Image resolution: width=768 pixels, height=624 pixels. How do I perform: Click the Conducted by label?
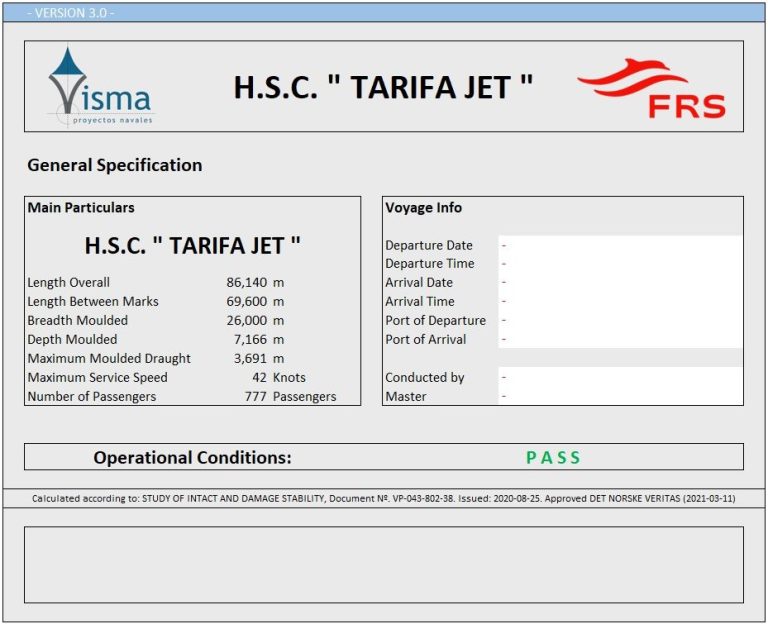click(x=425, y=378)
